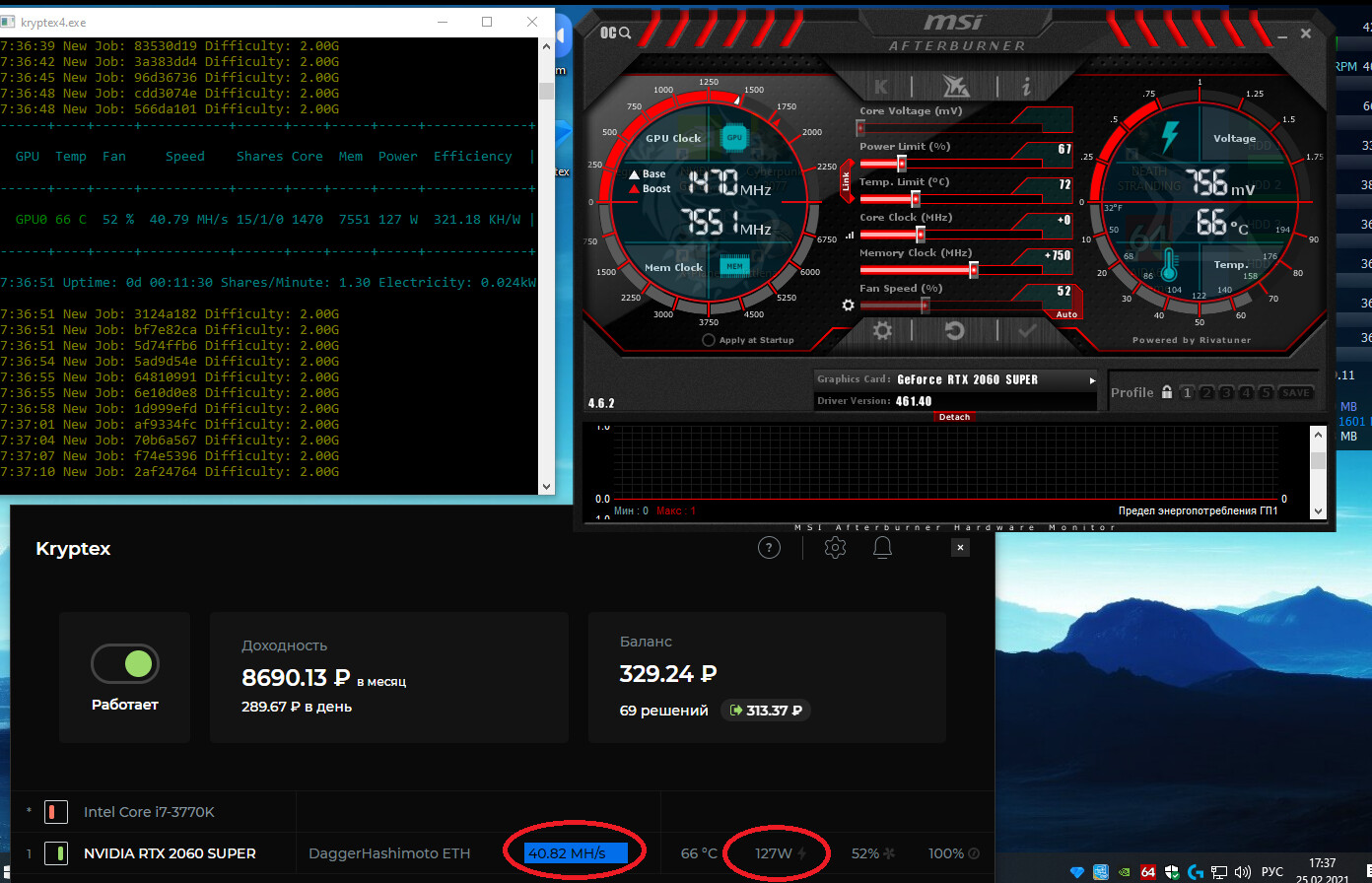Close the Kryptex panel with the x

960,548
